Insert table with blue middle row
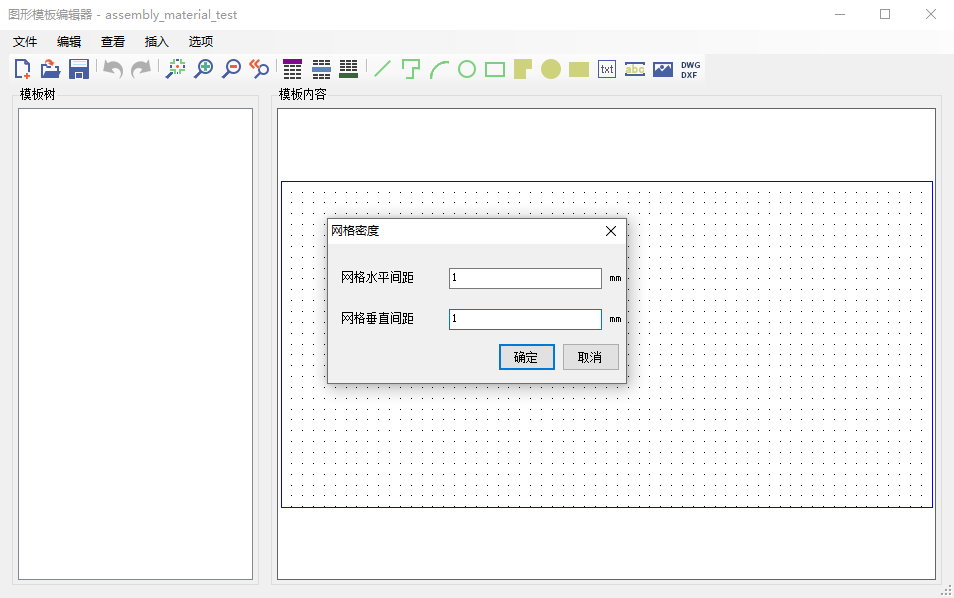 click(x=321, y=69)
